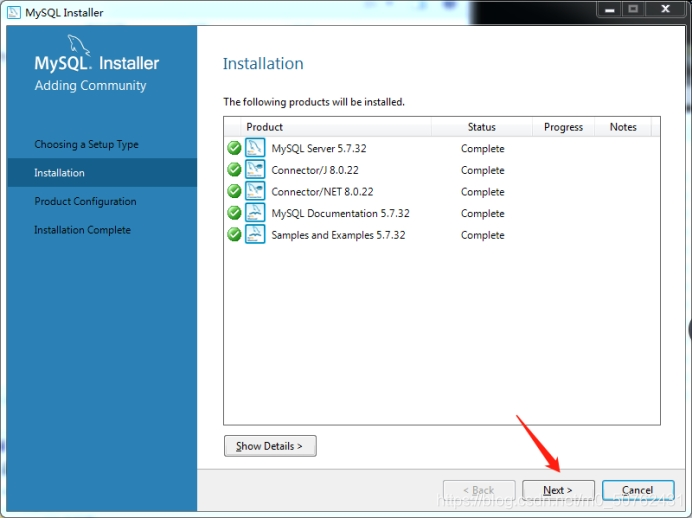The width and height of the screenshot is (692, 519).
Task: Click Complete status of Connector/NET 8.0.22
Action: point(483,192)
